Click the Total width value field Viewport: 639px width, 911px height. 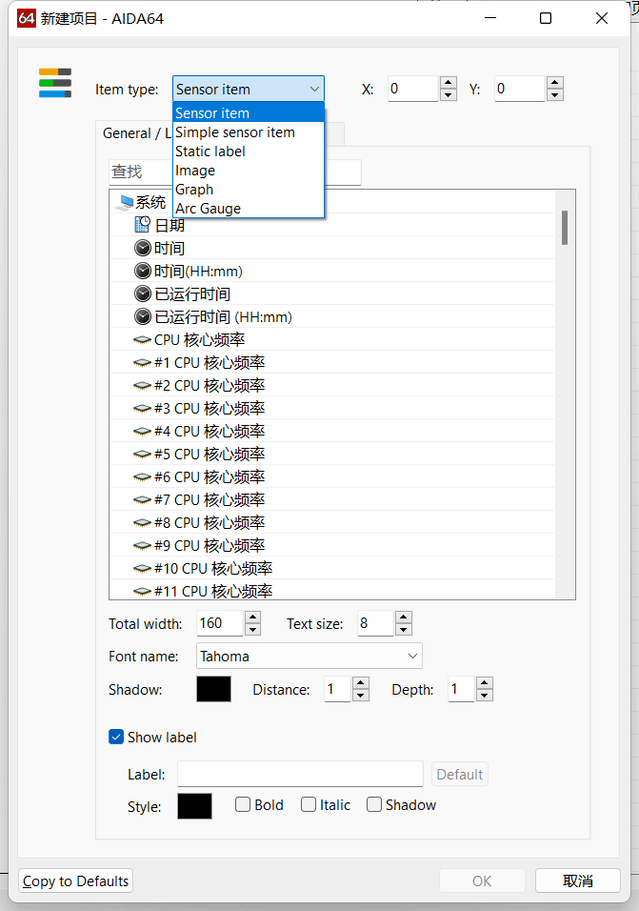[x=220, y=623]
